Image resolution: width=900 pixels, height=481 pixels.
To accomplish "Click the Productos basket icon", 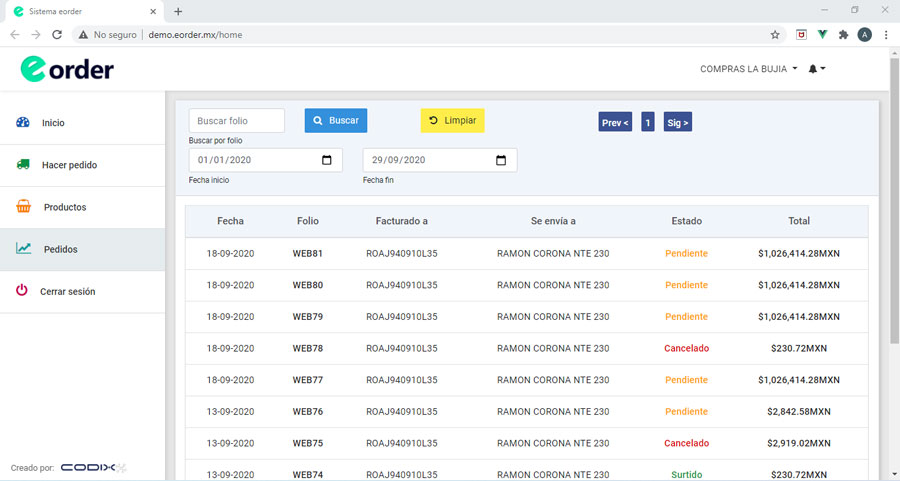I will coord(24,207).
